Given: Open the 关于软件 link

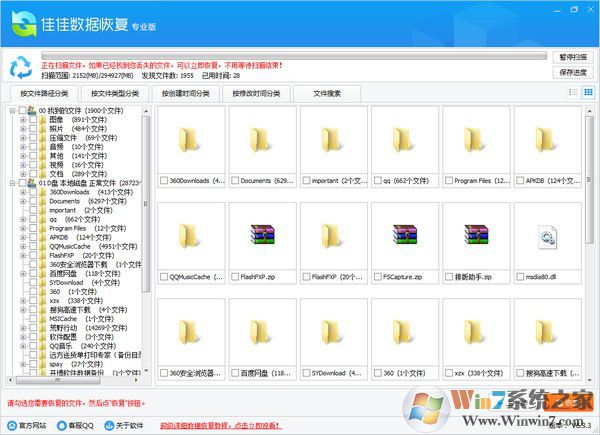Looking at the screenshot, I should pyautogui.click(x=130, y=425).
